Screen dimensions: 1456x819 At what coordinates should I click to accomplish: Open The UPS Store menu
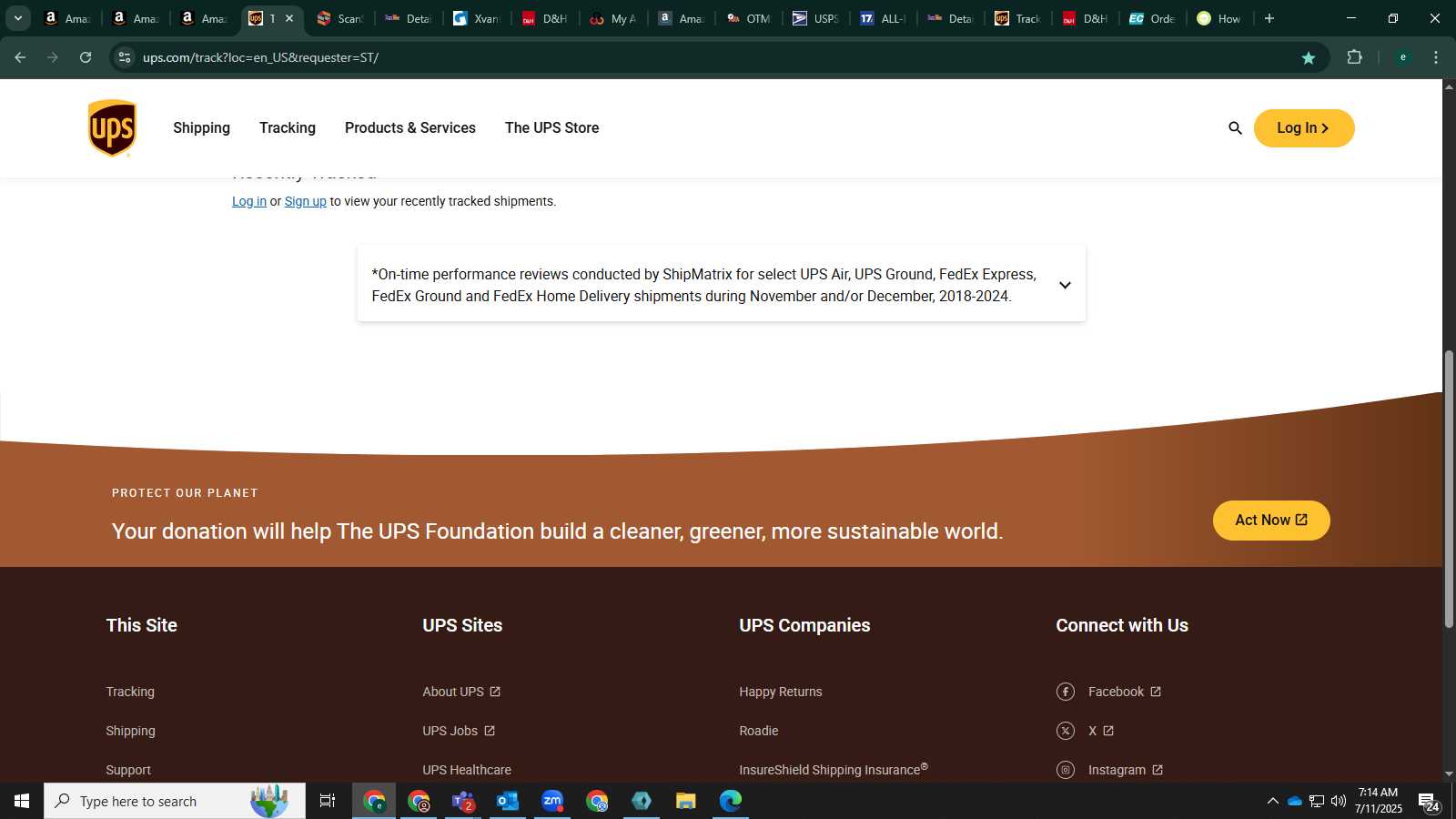point(551,128)
